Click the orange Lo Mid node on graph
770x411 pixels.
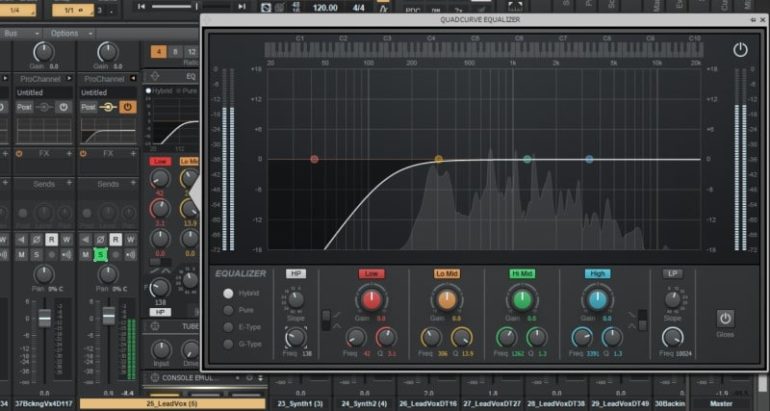[438, 159]
